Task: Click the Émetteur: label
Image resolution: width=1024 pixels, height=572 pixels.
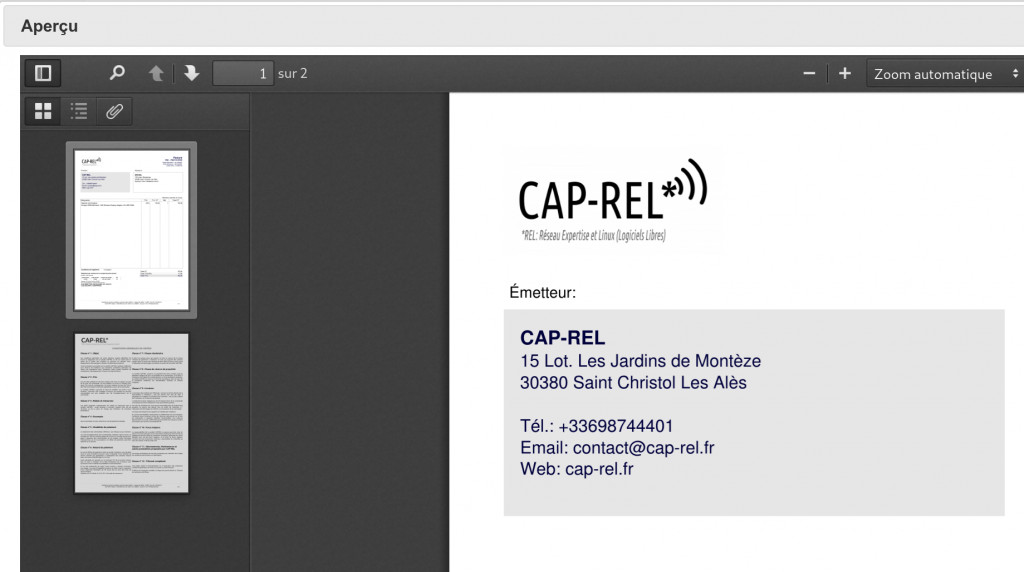Action: tap(543, 293)
